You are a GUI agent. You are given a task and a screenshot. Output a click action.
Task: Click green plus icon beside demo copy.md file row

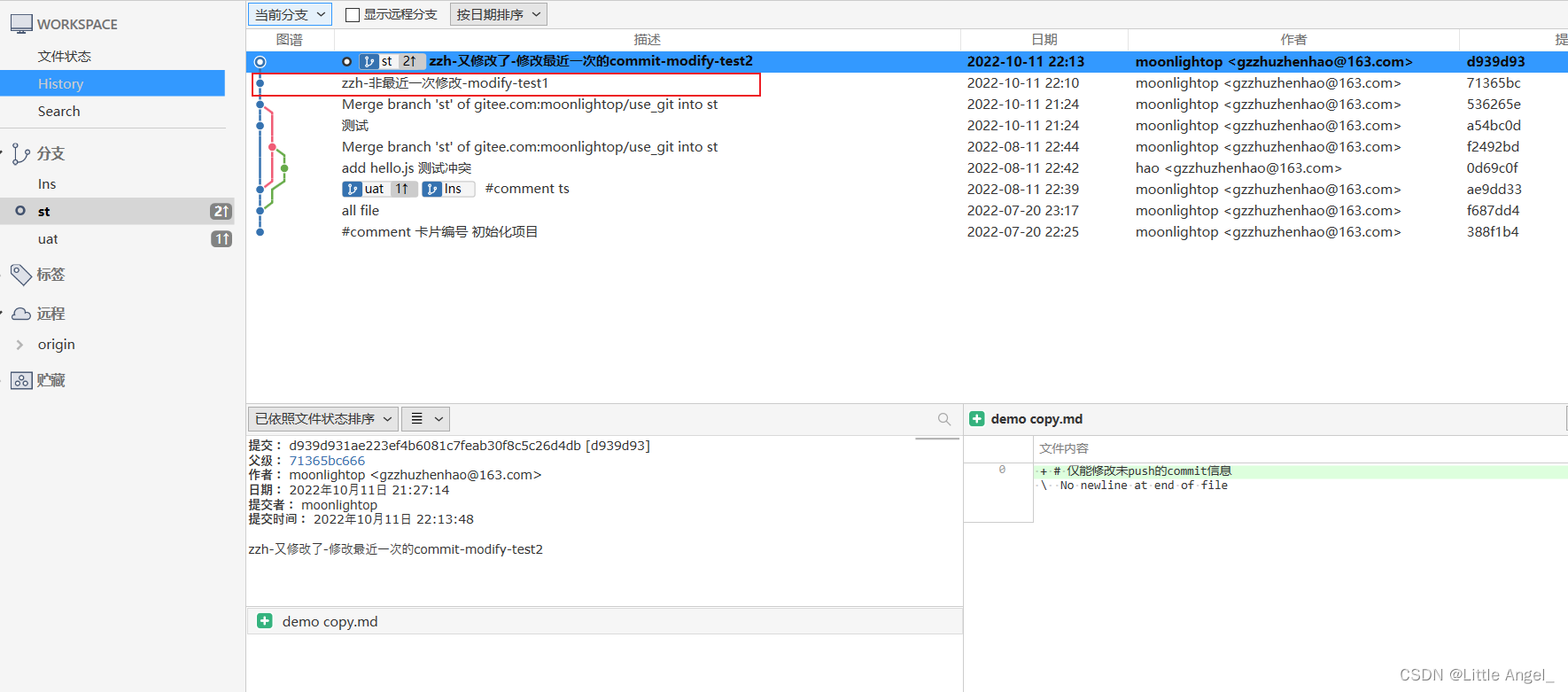tap(264, 621)
